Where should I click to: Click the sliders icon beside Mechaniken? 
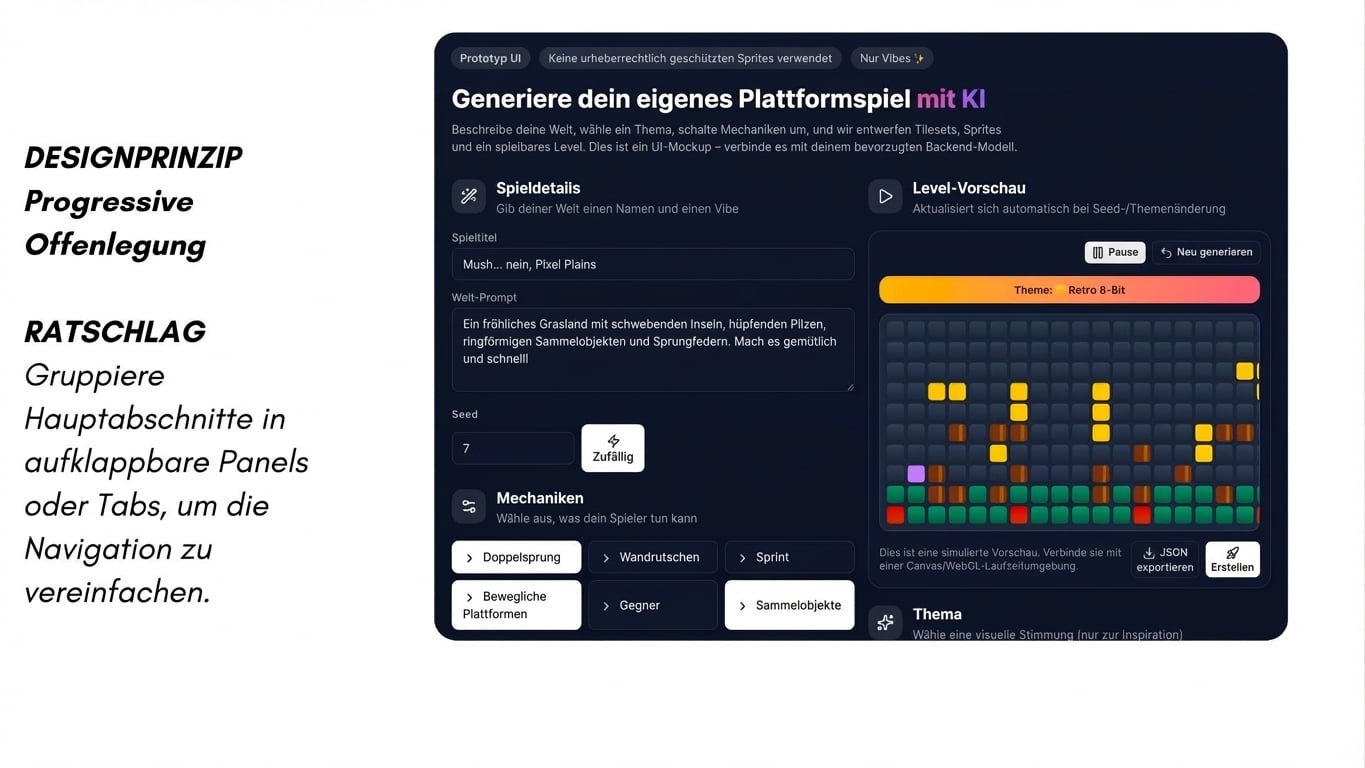[468, 507]
